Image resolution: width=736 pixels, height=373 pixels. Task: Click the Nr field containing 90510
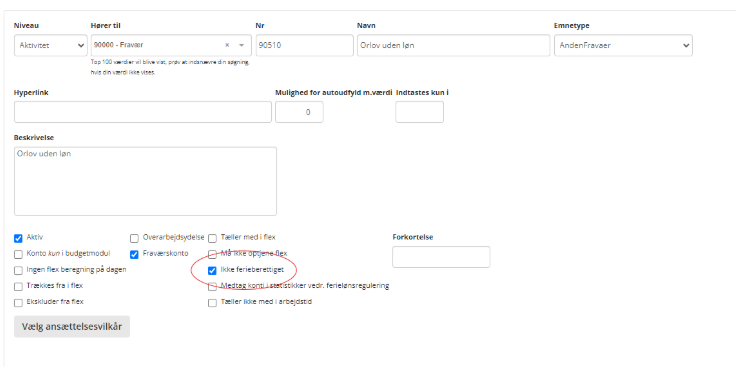pos(304,46)
